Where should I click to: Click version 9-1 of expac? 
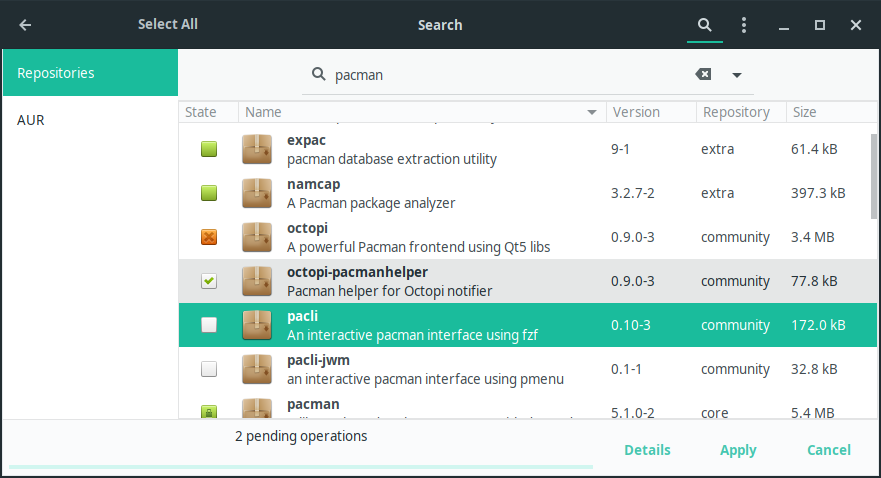tap(620, 149)
